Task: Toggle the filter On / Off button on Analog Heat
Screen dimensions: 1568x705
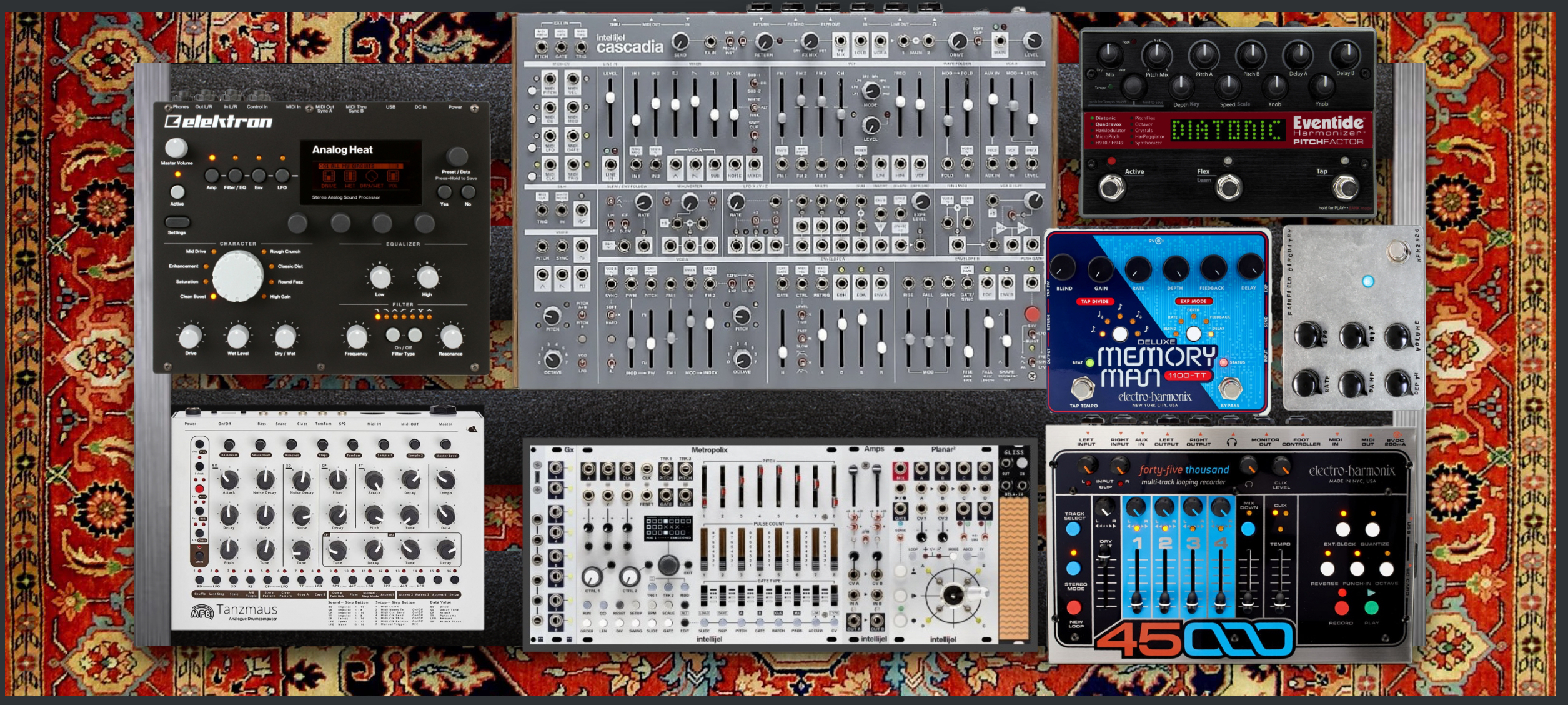Action: tap(393, 336)
